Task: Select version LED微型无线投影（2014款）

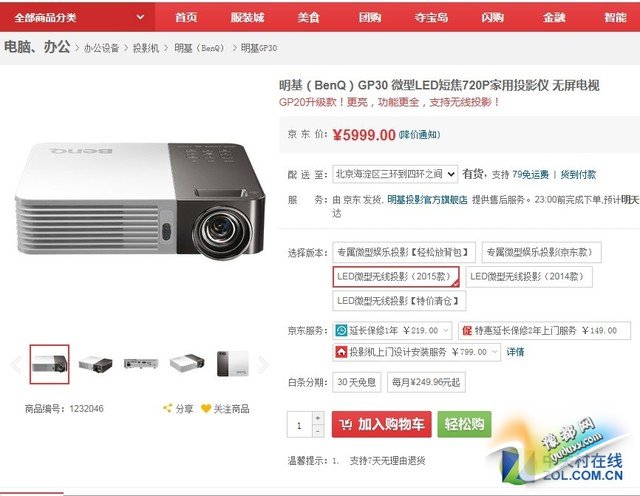Action: coord(529,277)
